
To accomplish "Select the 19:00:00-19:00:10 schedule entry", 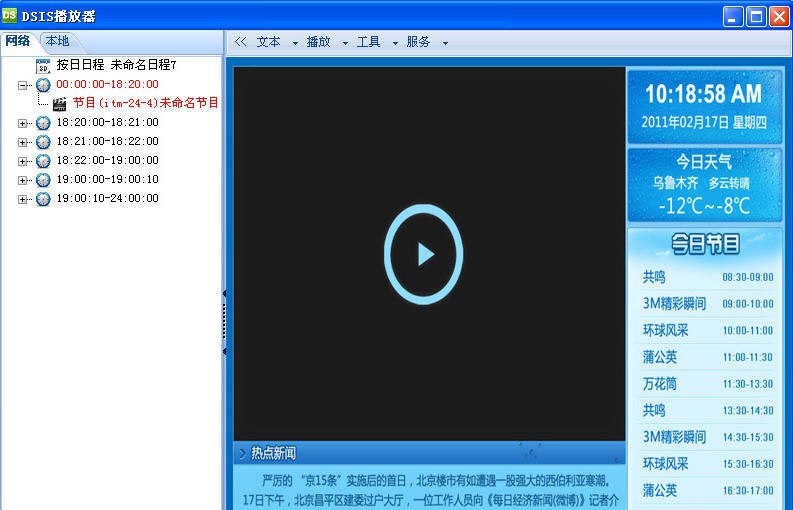I will (107, 179).
